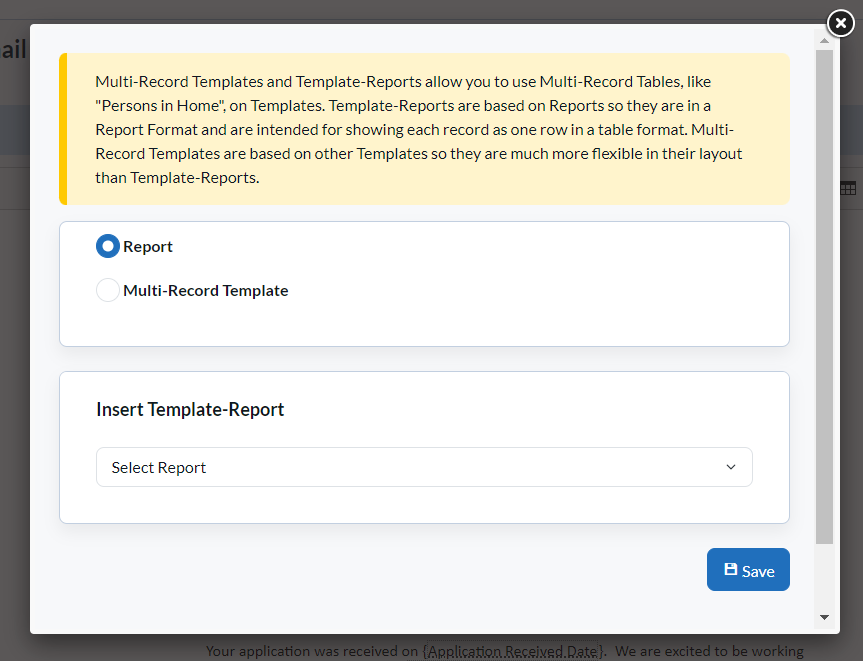Click the table icon behind the dialog
The height and width of the screenshot is (661, 863).
(849, 188)
